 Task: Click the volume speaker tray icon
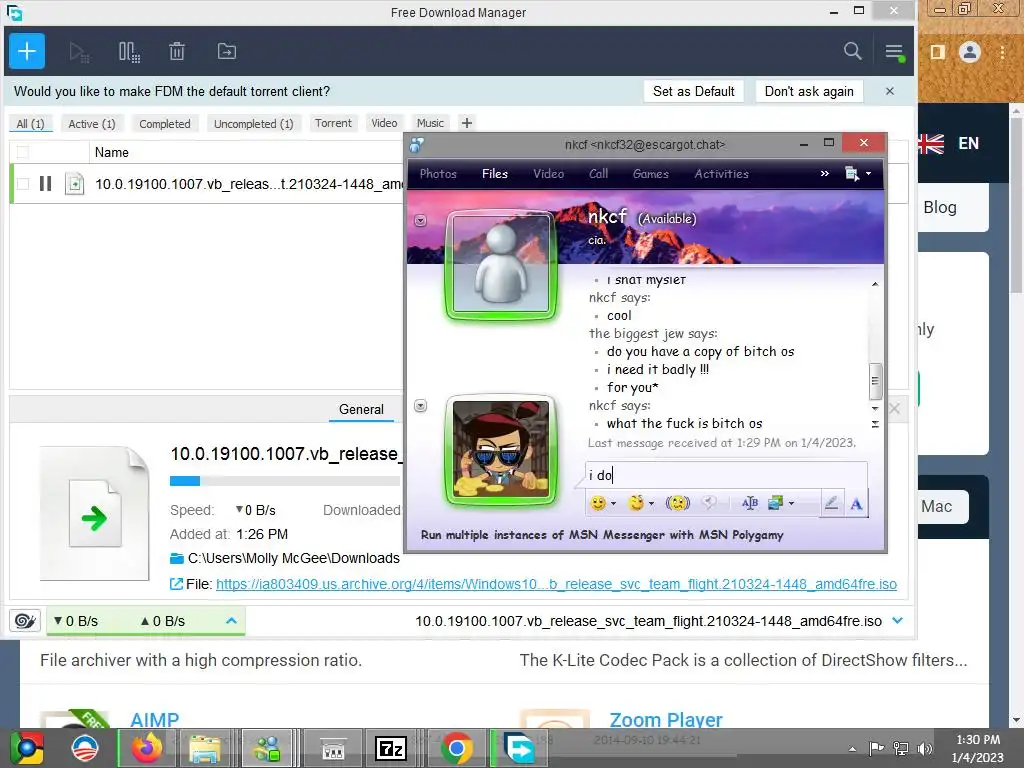click(924, 748)
